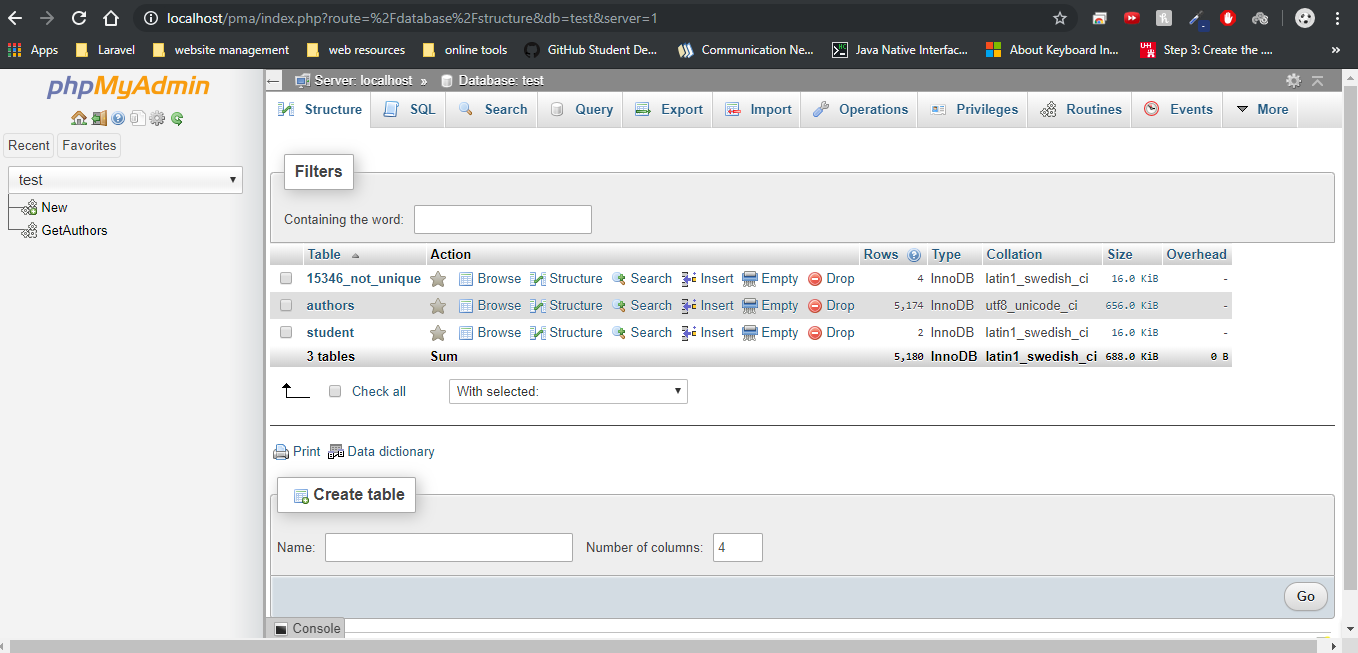Favorite the authors table star

(438, 306)
